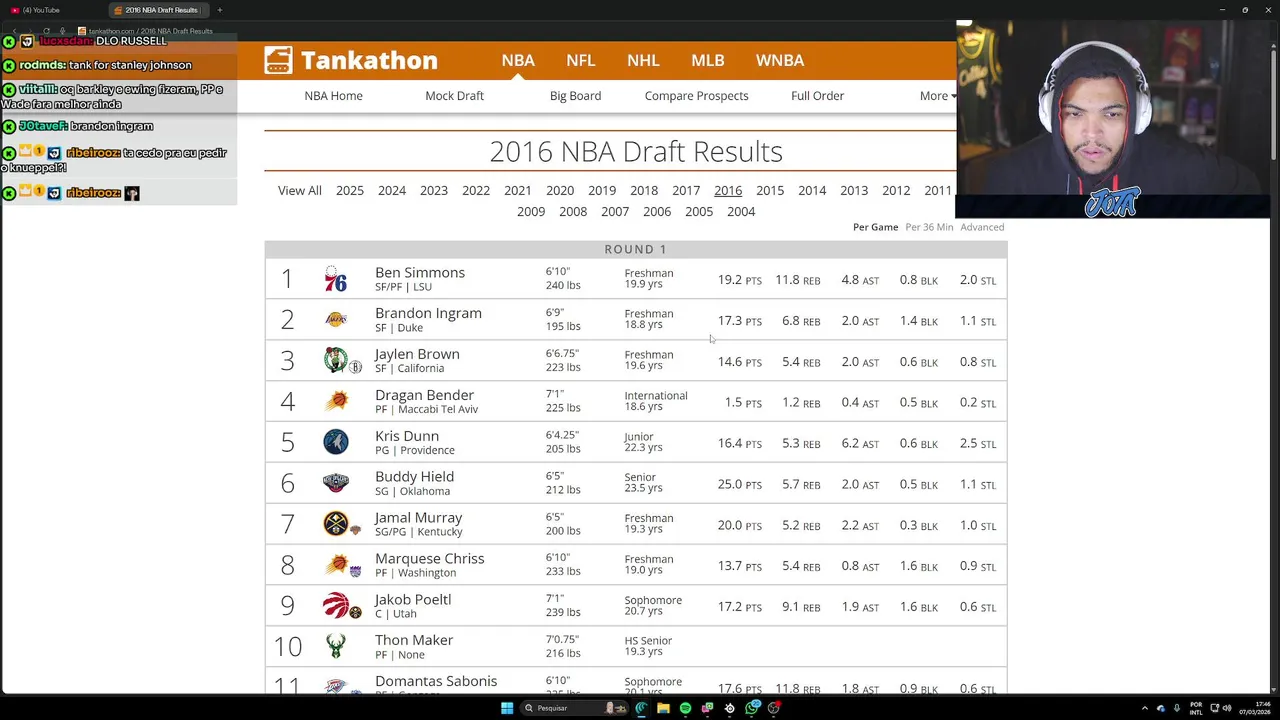Click the Pelicans logo beside Buddy Hield

pyautogui.click(x=336, y=483)
